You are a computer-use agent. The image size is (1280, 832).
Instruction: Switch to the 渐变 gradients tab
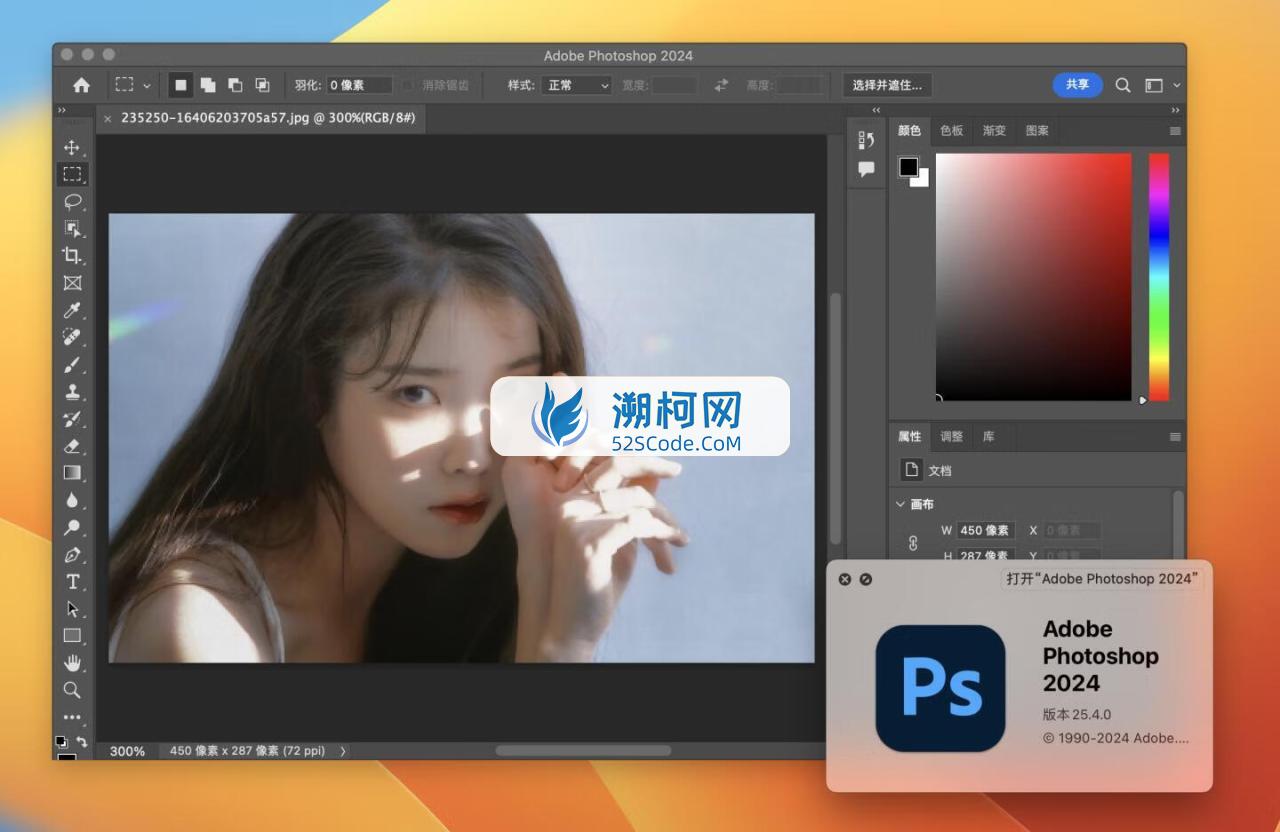click(994, 131)
